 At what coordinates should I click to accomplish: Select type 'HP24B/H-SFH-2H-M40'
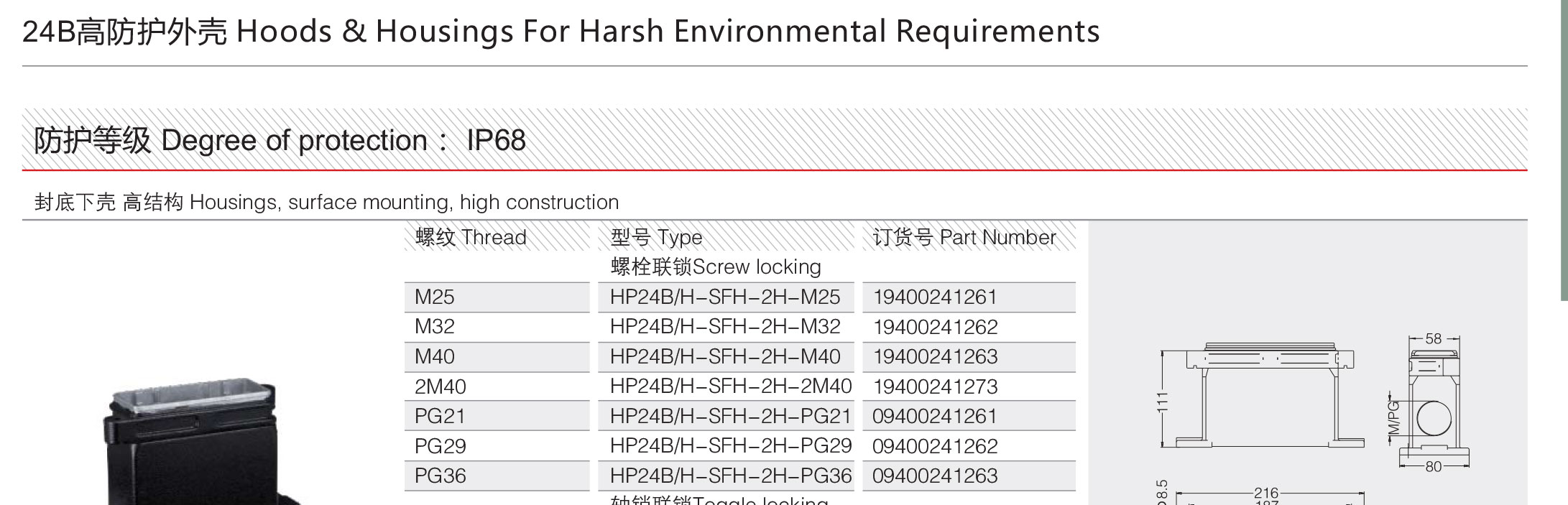click(x=725, y=356)
